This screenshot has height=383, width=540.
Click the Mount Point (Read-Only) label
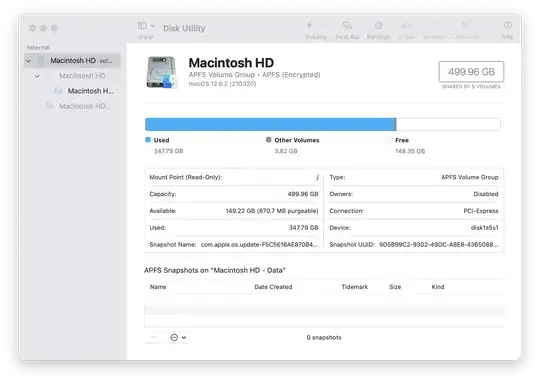click(x=186, y=177)
